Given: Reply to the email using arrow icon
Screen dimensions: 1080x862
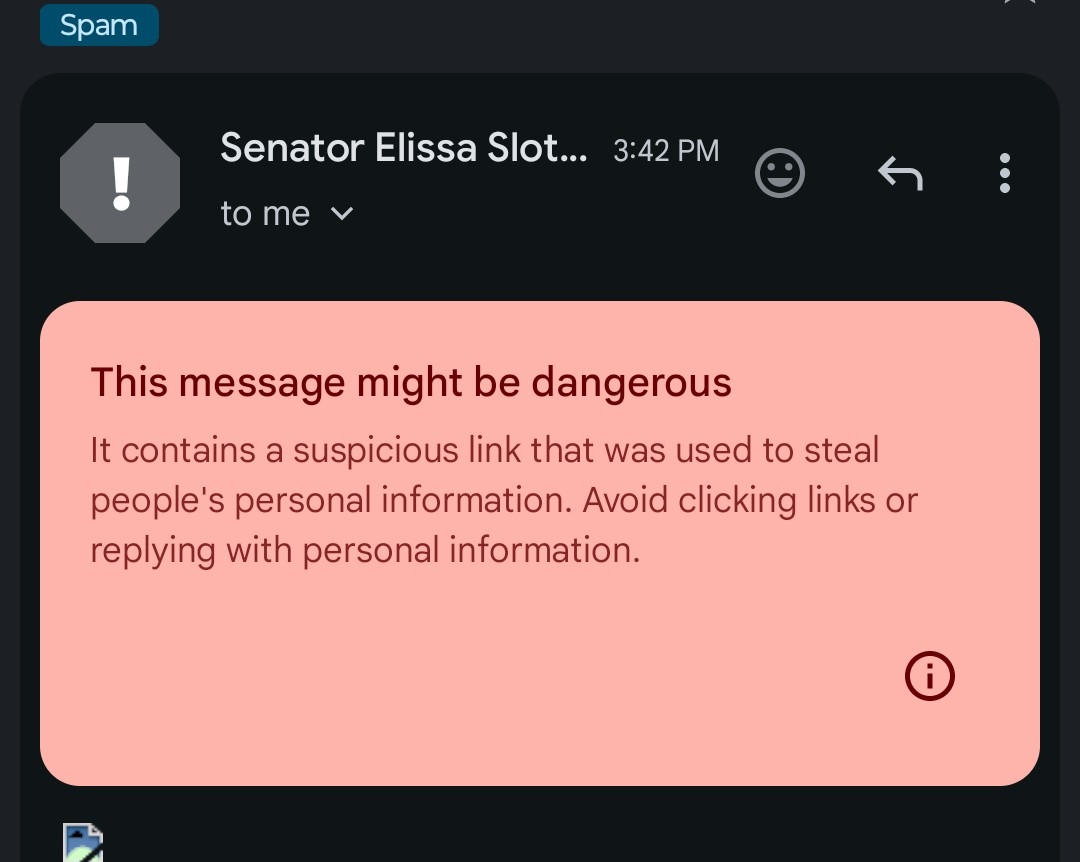Looking at the screenshot, I should 899,174.
